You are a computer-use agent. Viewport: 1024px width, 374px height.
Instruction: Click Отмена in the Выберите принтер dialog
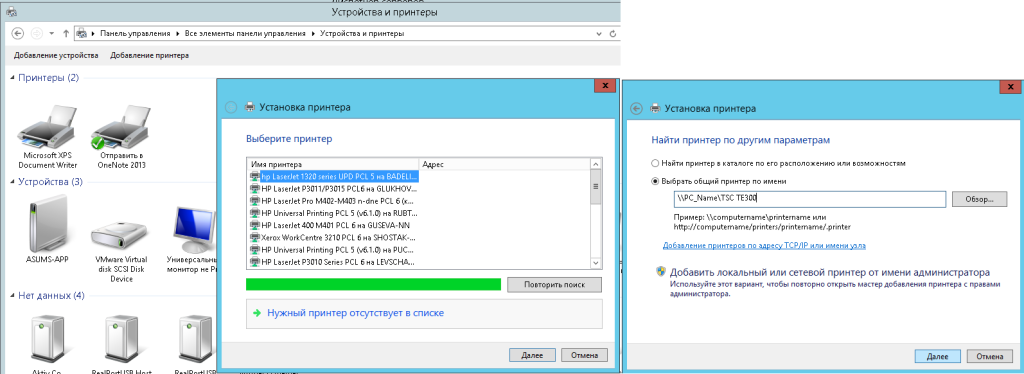(584, 356)
